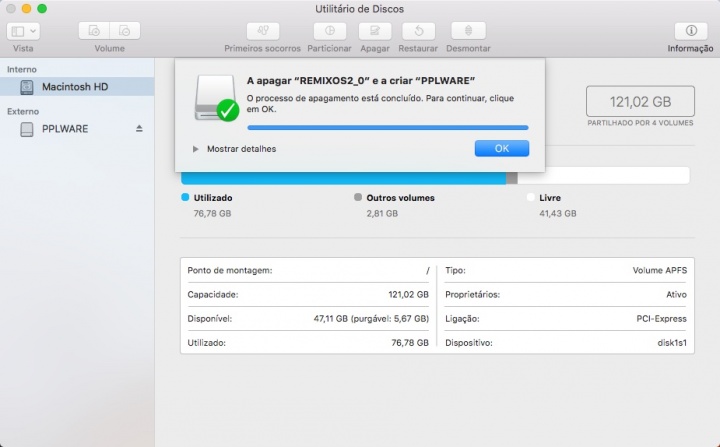Open the Informação info panel
This screenshot has width=720, height=447.
coord(690,31)
